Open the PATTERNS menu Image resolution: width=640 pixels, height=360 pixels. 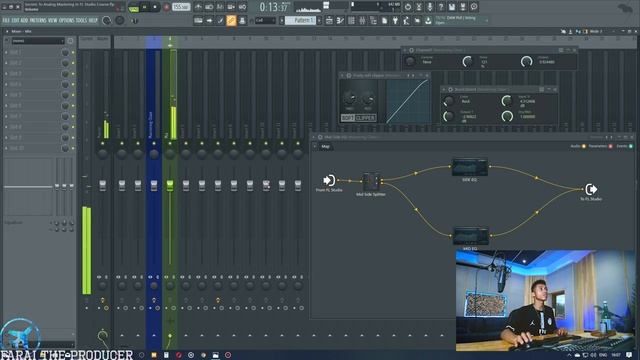click(38, 20)
